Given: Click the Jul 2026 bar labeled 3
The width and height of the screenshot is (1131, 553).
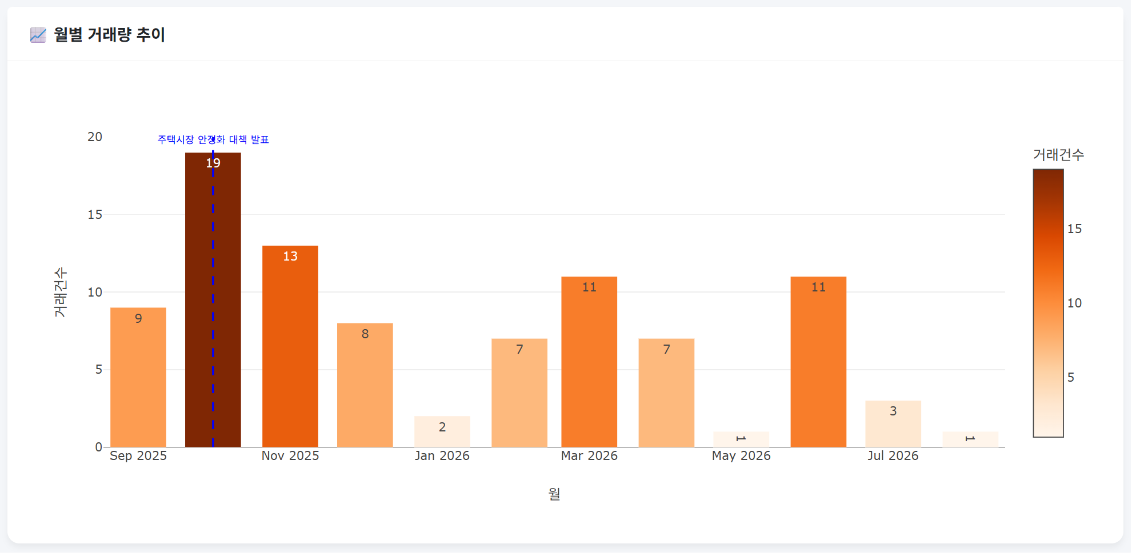Looking at the screenshot, I should pos(893,424).
